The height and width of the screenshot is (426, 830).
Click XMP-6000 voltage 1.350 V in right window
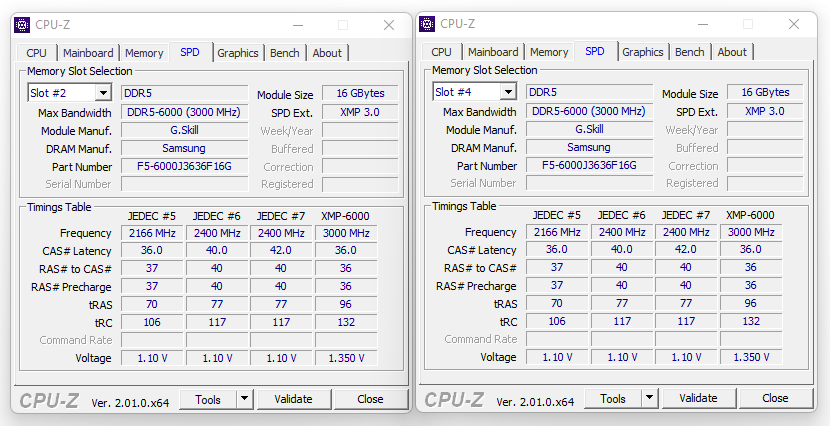point(751,357)
